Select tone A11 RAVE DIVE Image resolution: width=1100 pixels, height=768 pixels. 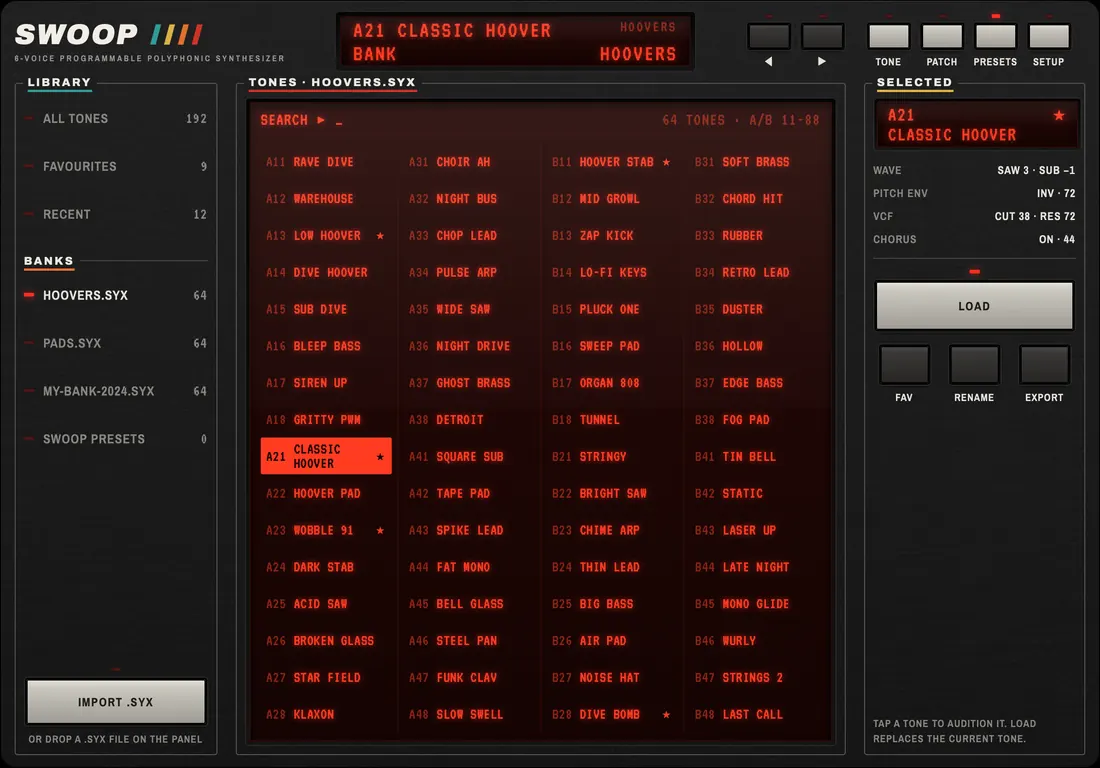coord(326,162)
